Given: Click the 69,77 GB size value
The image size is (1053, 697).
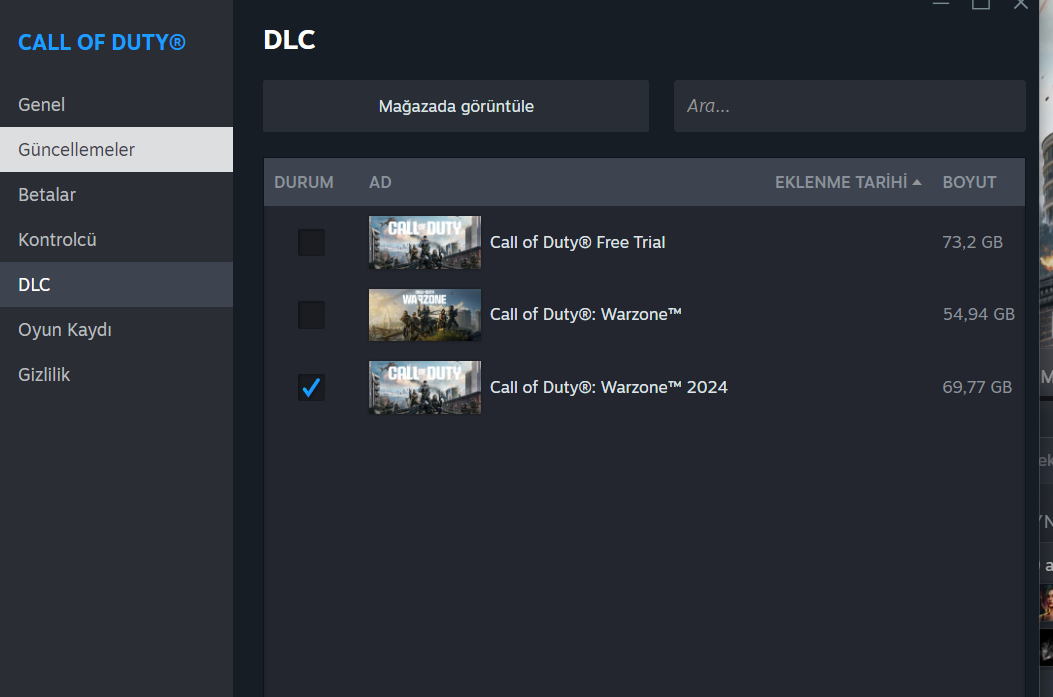Looking at the screenshot, I should click(x=977, y=387).
